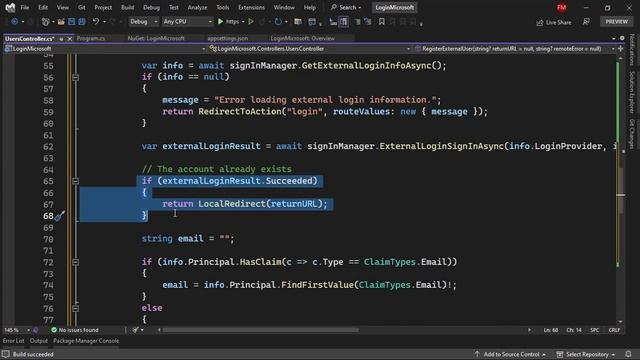Image resolution: width=640 pixels, height=360 pixels.
Task: Click the green No issues found checkmark
Action: pos(54,330)
